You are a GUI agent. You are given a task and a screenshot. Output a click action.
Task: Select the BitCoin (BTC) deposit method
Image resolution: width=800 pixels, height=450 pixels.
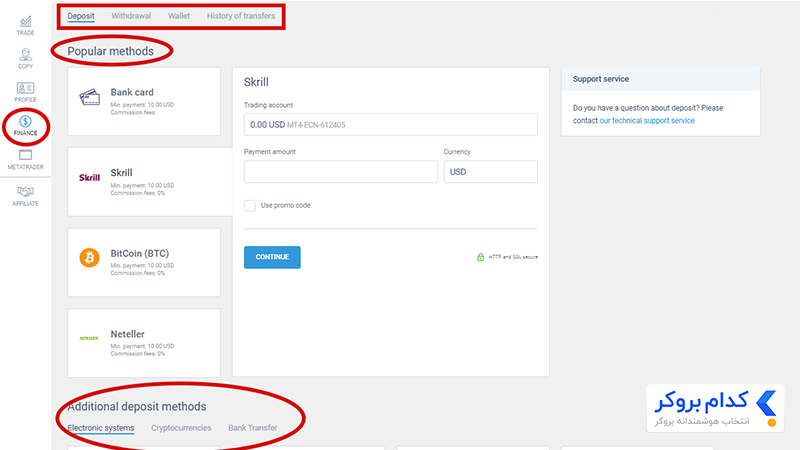tap(144, 262)
